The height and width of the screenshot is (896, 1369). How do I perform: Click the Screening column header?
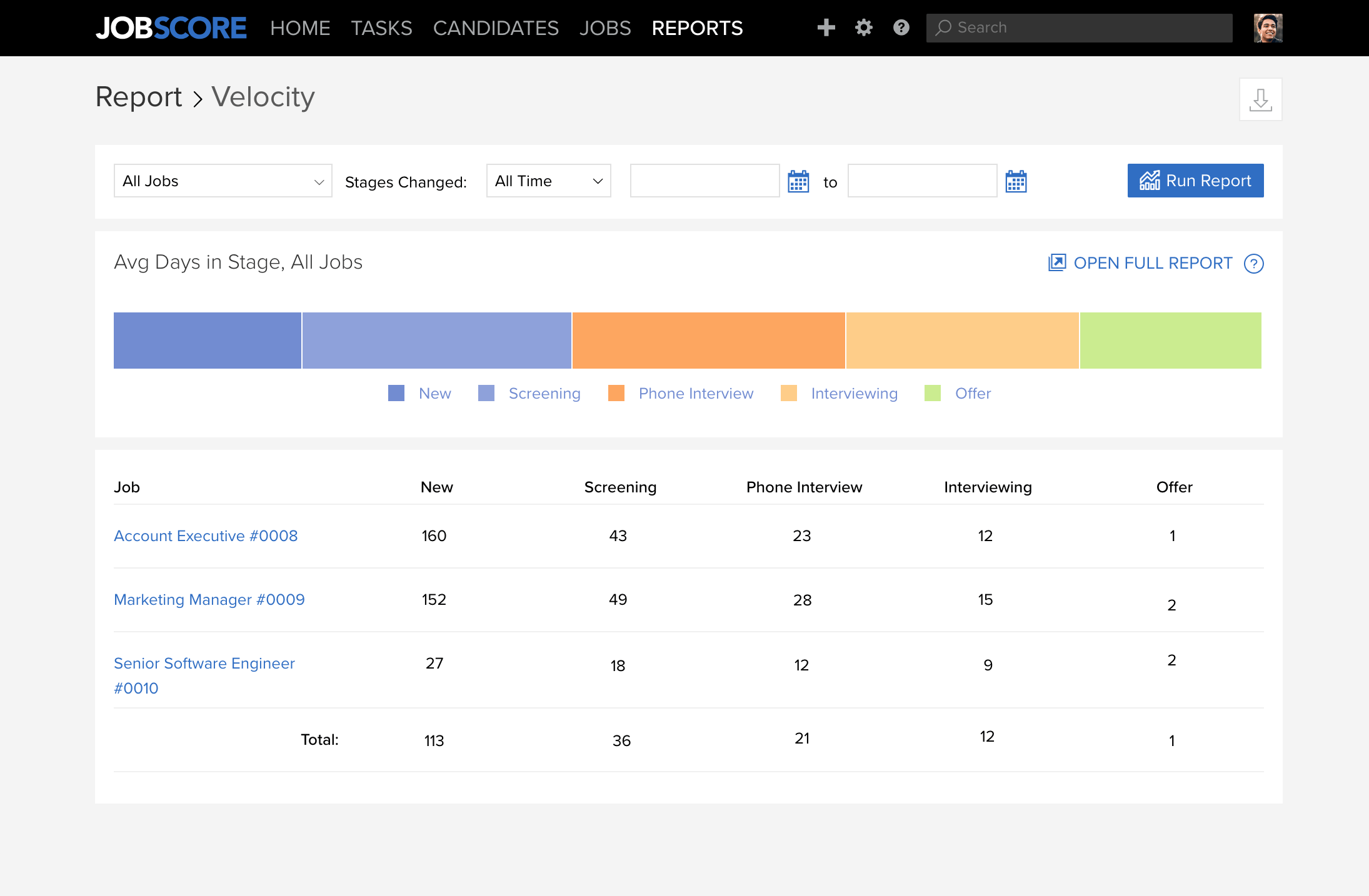click(x=620, y=487)
